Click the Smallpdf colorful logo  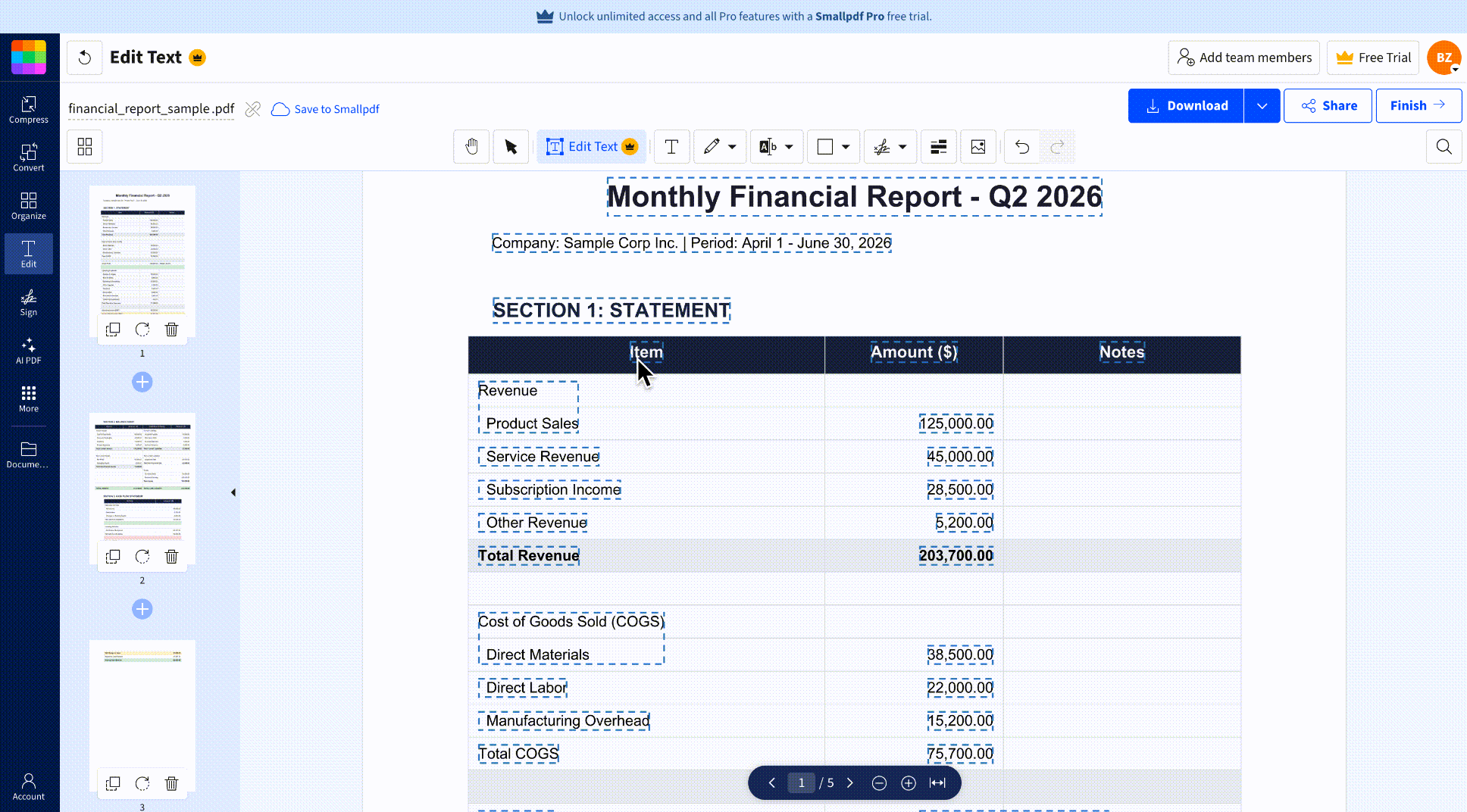(29, 58)
